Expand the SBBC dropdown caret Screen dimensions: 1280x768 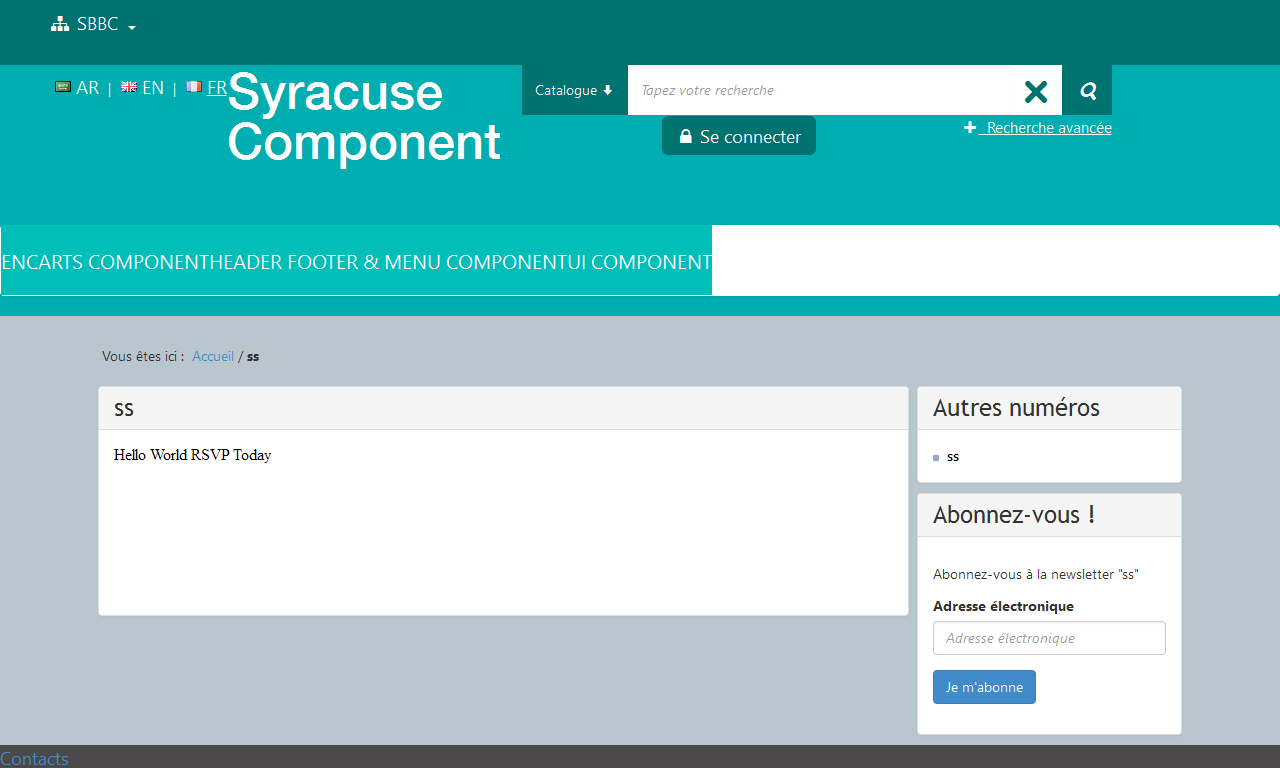(132, 27)
